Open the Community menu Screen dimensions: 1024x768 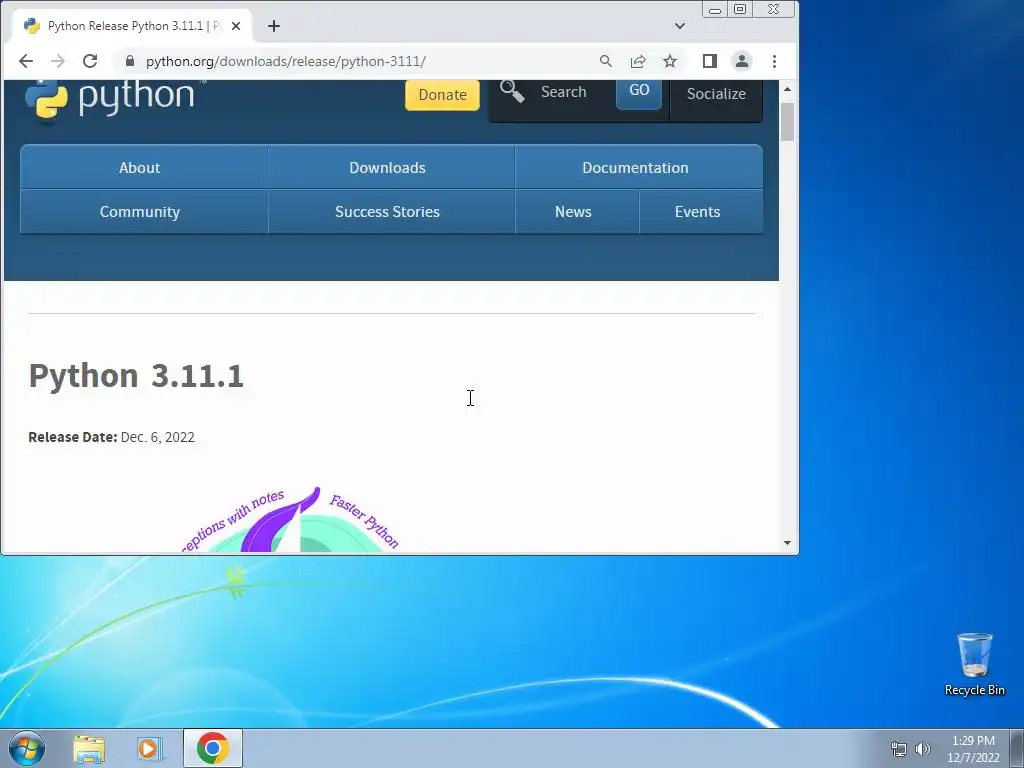point(140,212)
